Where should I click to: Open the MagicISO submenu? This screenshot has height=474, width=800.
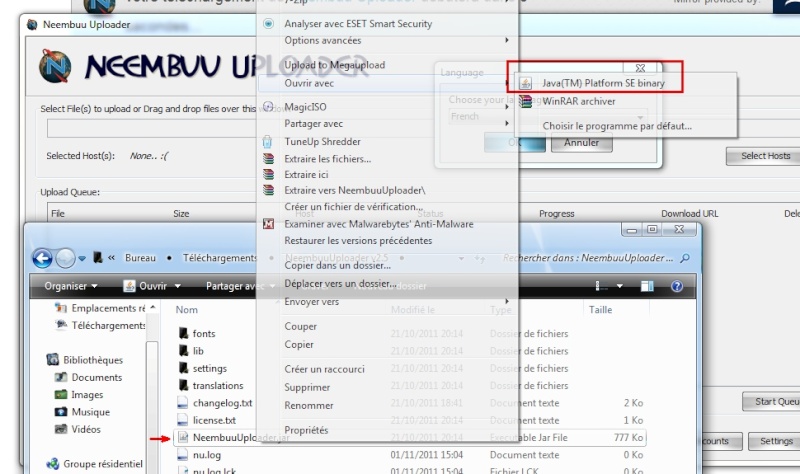click(x=305, y=107)
